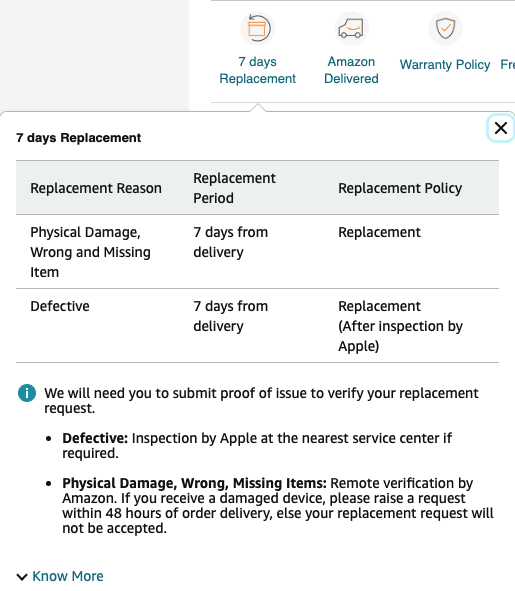The image size is (515, 591).
Task: Click the Replacement Policy column header
Action: [x=400, y=188]
